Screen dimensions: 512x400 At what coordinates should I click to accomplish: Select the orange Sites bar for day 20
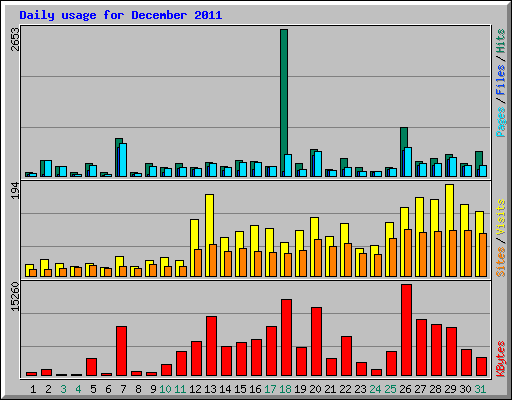point(318,258)
